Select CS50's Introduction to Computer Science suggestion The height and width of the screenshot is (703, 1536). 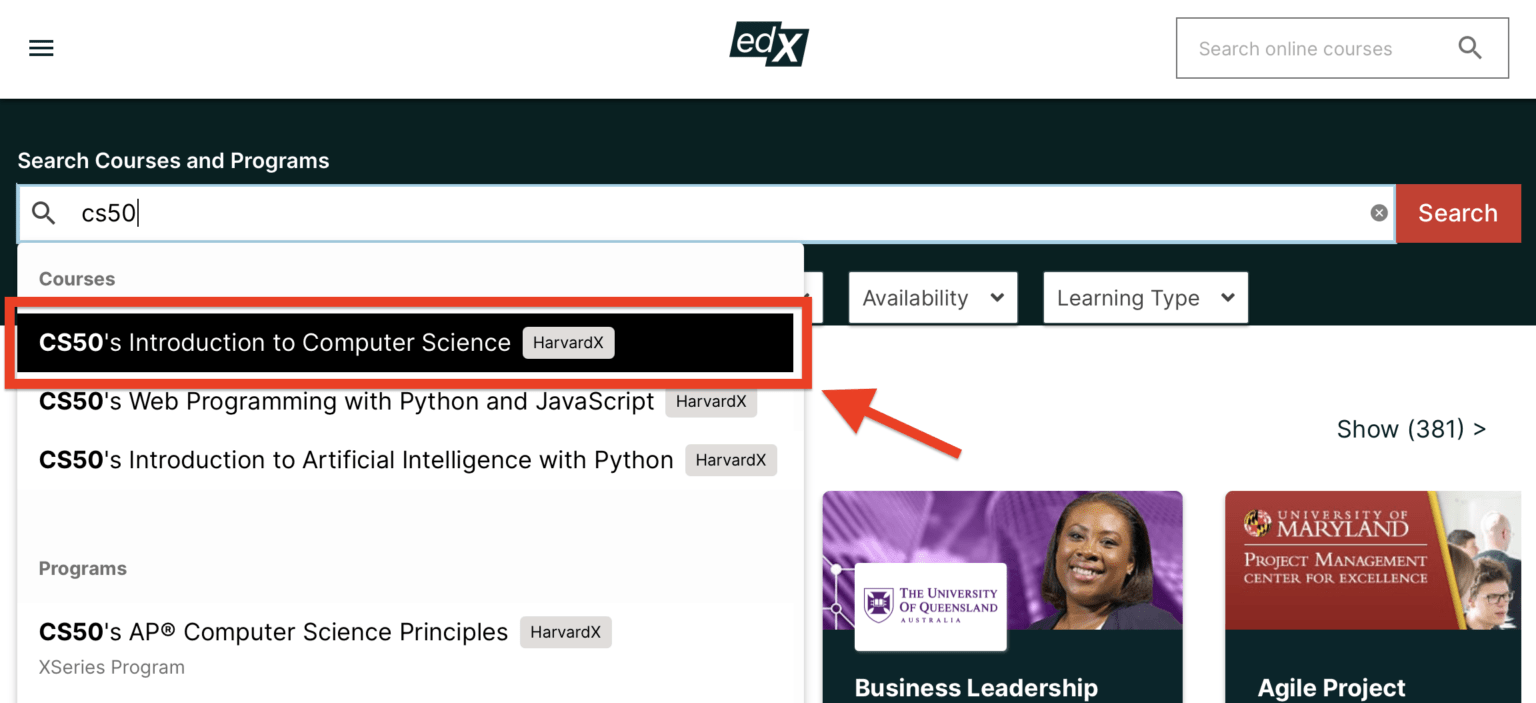[x=275, y=342]
